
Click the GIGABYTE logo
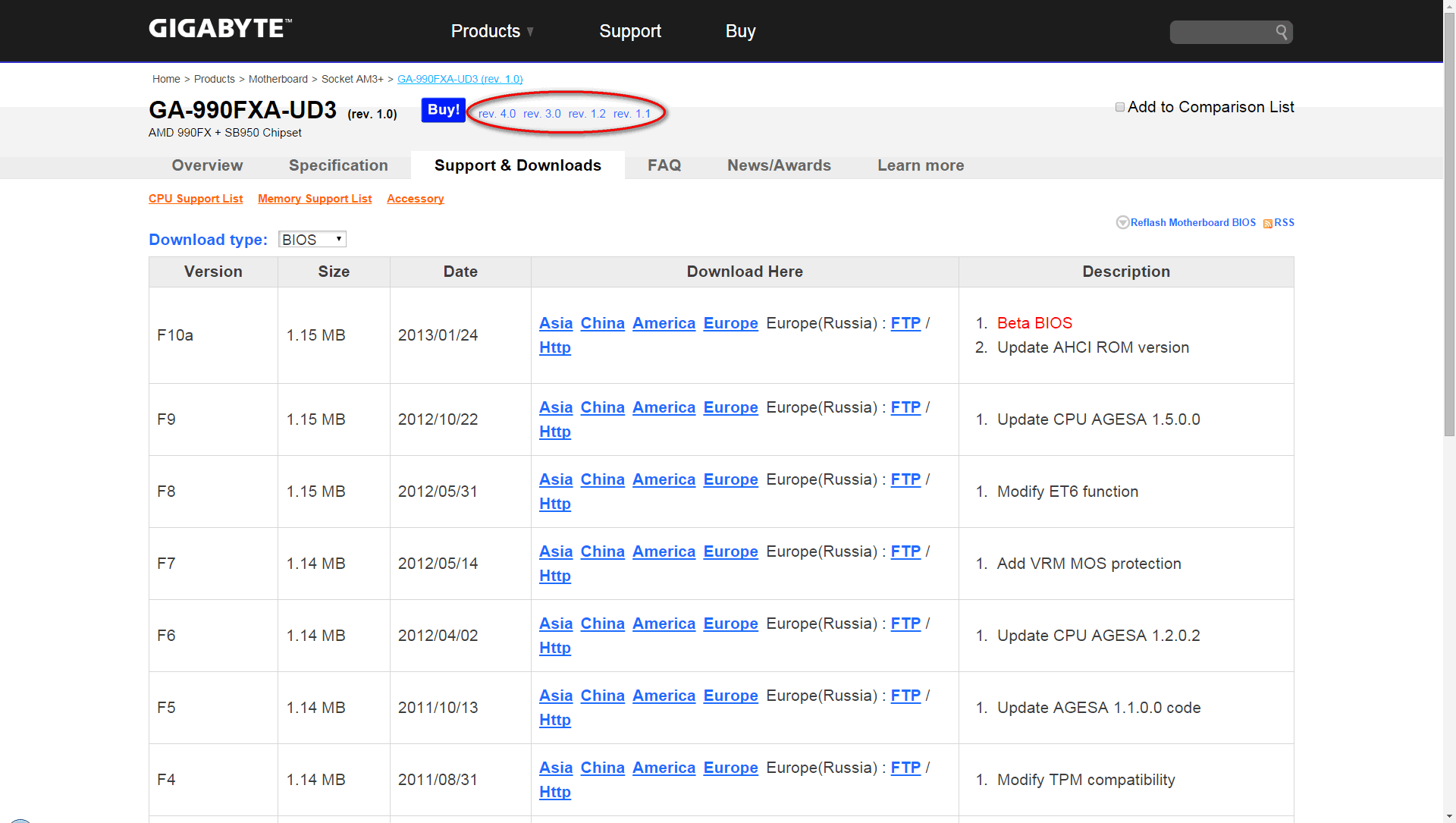pyautogui.click(x=220, y=29)
